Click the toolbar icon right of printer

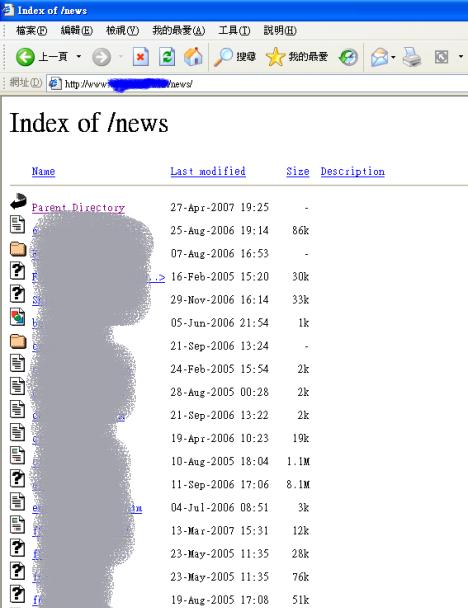pyautogui.click(x=441, y=57)
